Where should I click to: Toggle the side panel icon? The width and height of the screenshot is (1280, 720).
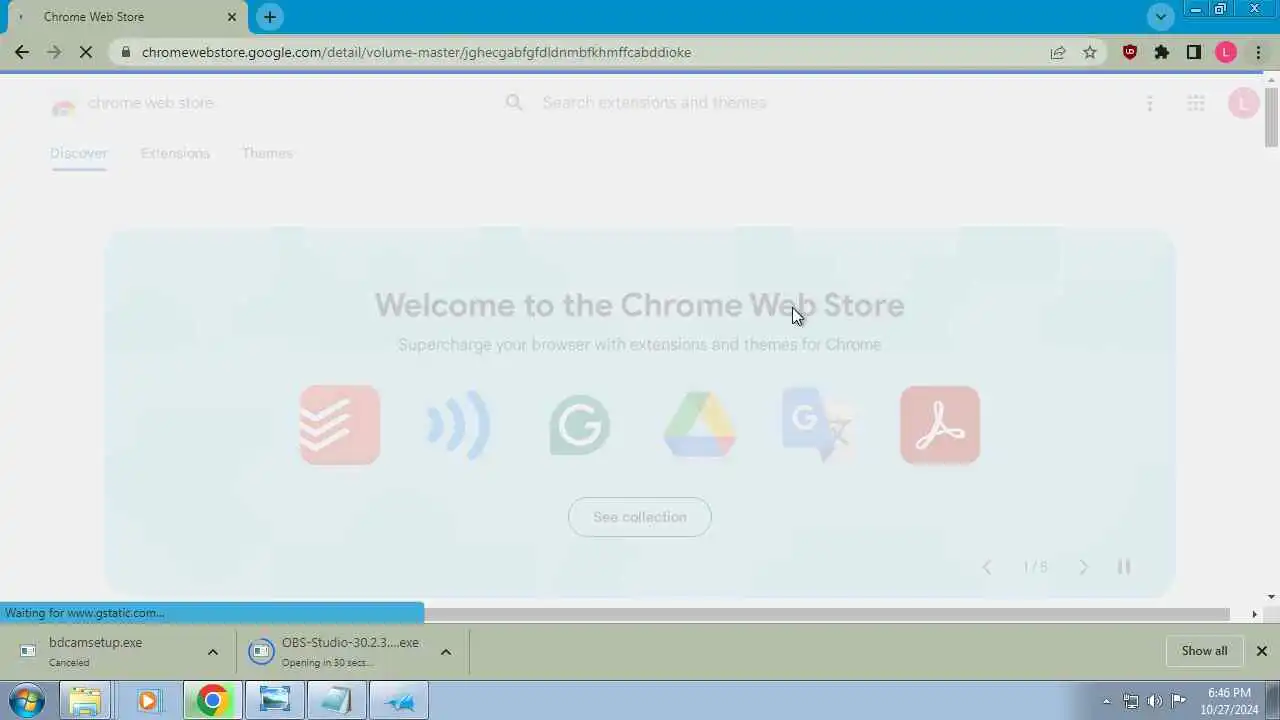tap(1194, 52)
